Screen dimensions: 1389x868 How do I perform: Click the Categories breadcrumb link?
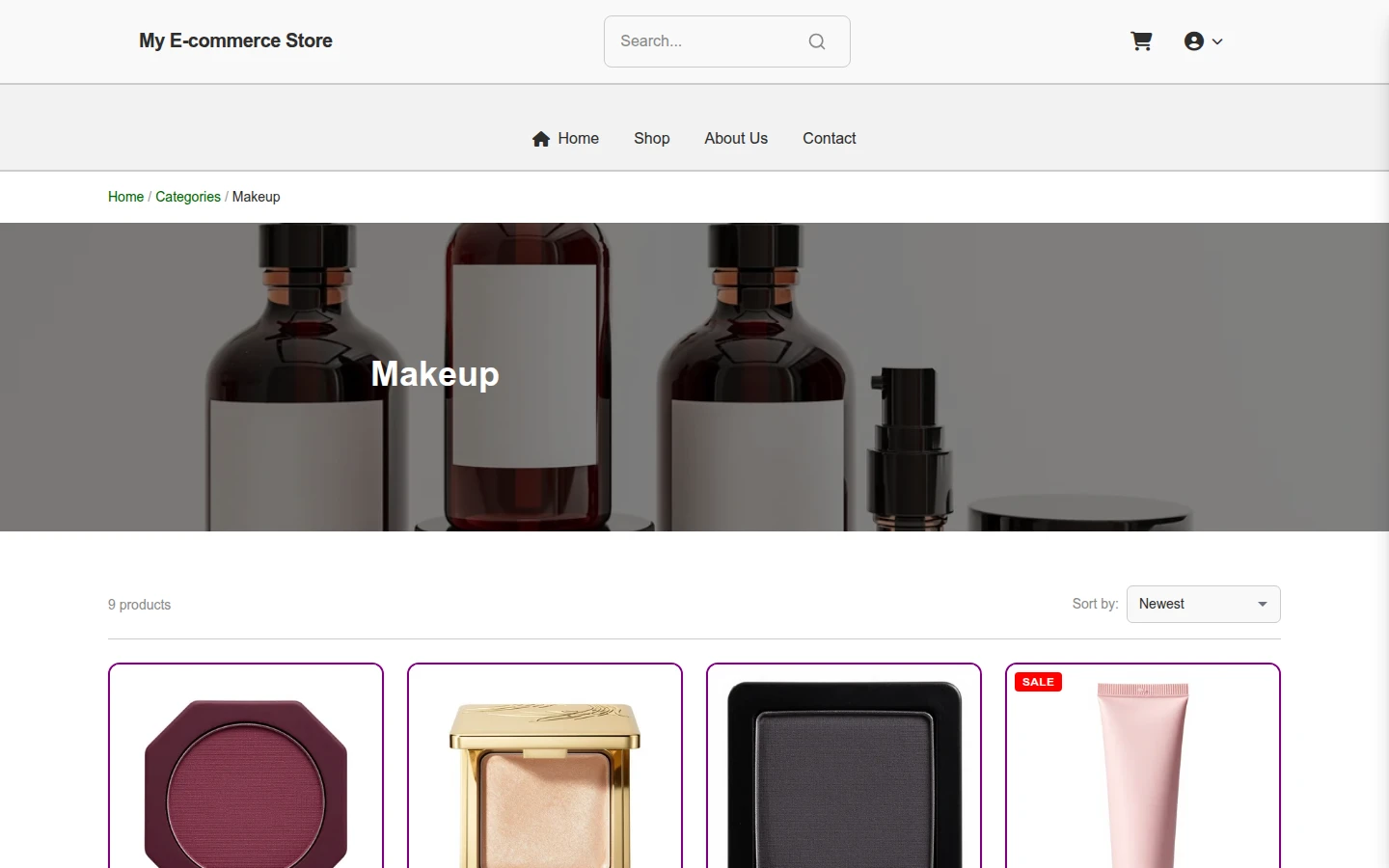pyautogui.click(x=188, y=197)
